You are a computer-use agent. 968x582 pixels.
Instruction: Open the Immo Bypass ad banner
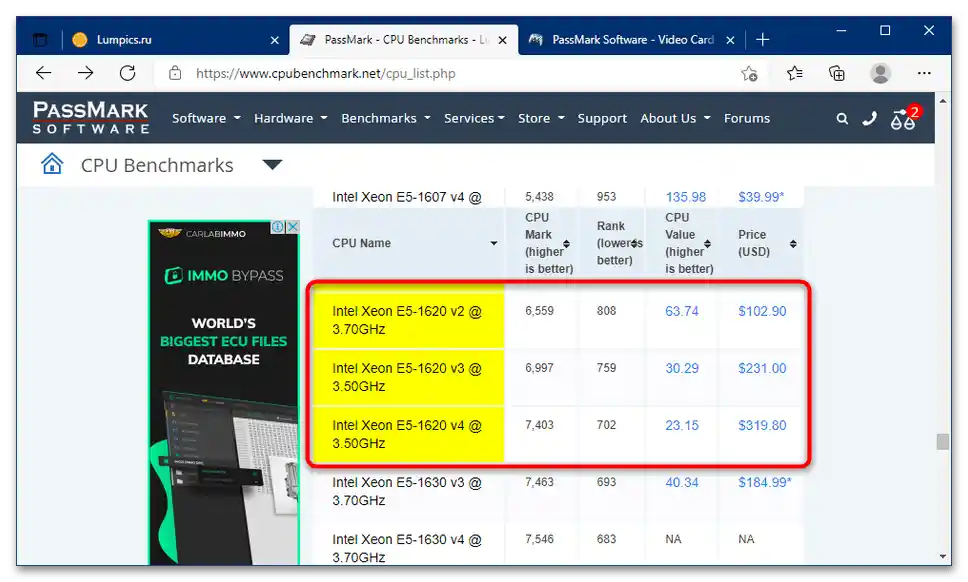pos(224,393)
